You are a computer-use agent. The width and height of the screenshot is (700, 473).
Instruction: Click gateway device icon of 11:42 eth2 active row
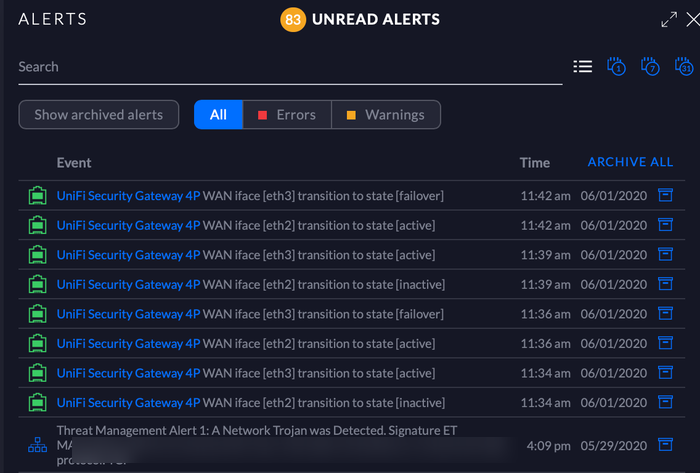38,225
